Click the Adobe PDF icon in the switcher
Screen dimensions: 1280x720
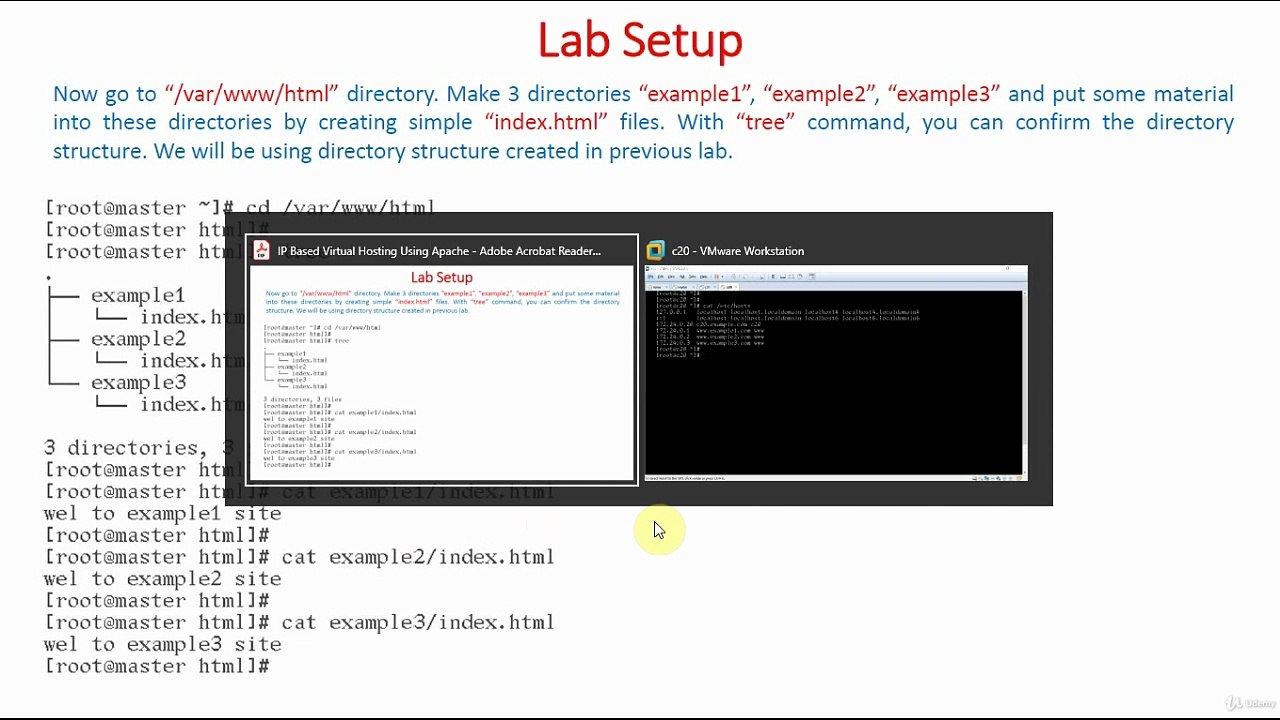pos(262,250)
